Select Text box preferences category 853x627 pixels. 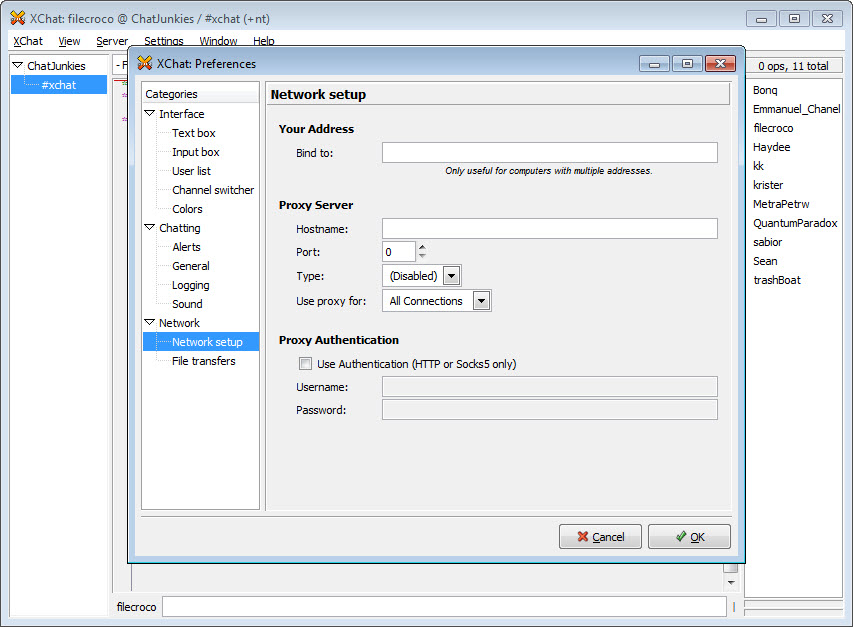[x=194, y=133]
